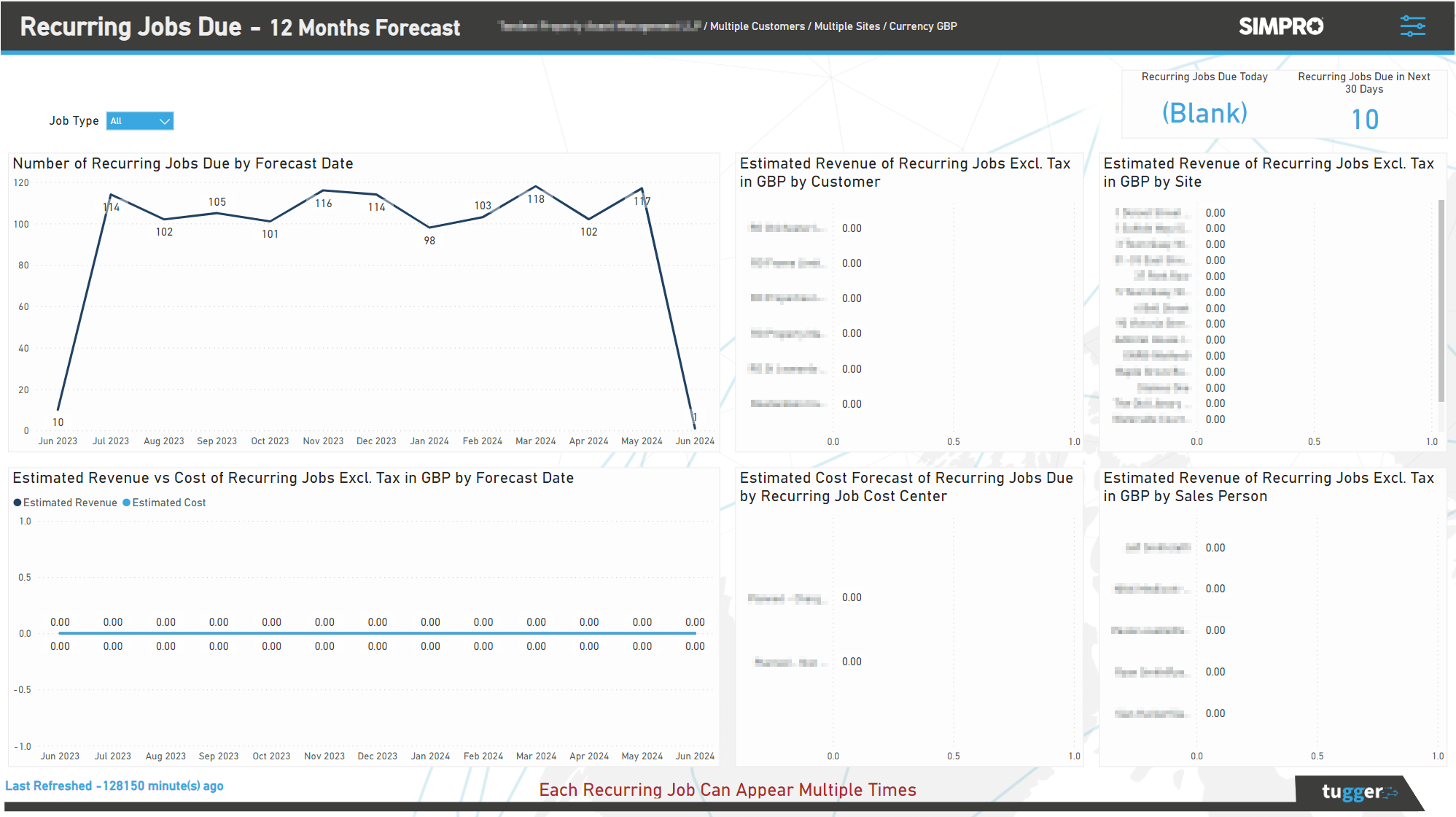Select the top cost center in the Cost Forecast chart
Viewport: 1456px width, 817px height.
coord(786,597)
